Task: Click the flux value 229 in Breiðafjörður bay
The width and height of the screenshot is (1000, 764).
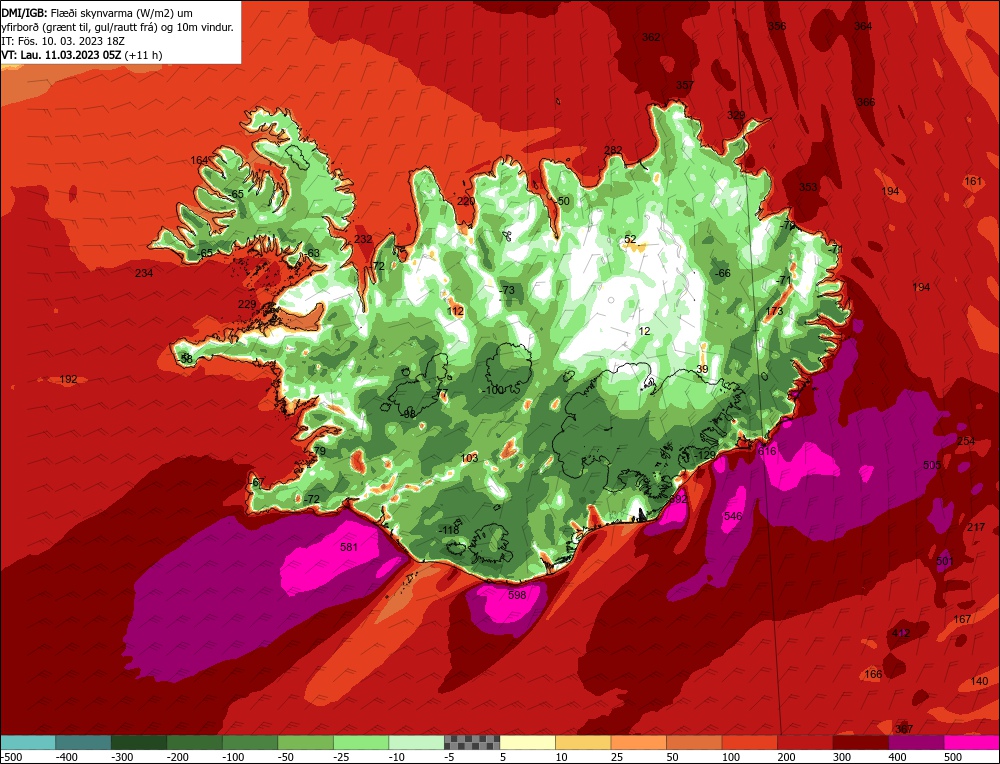Action: click(247, 304)
